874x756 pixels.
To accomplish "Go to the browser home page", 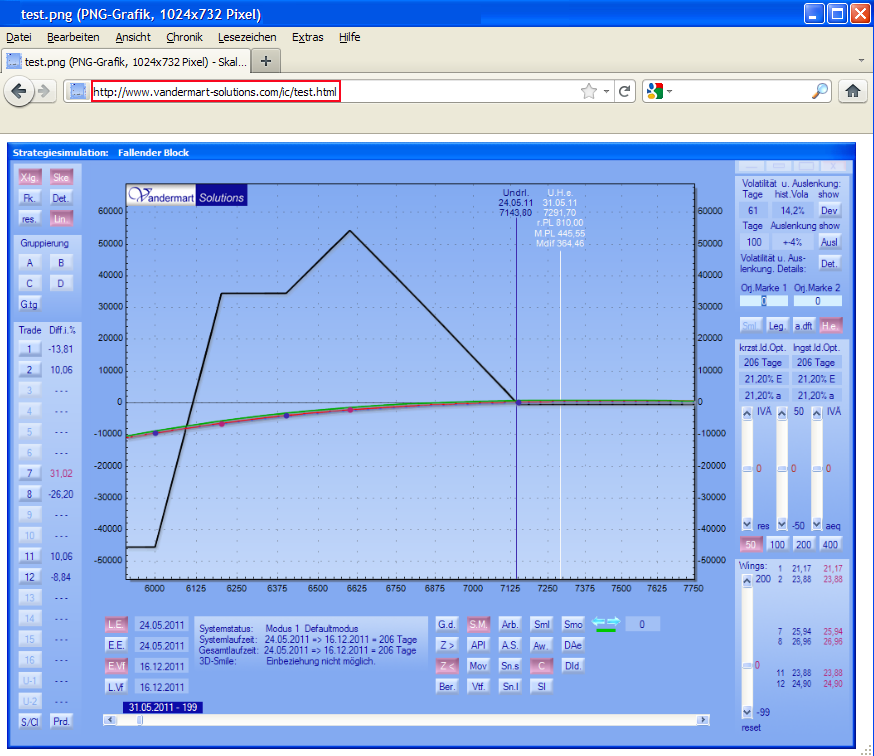I will [x=853, y=91].
